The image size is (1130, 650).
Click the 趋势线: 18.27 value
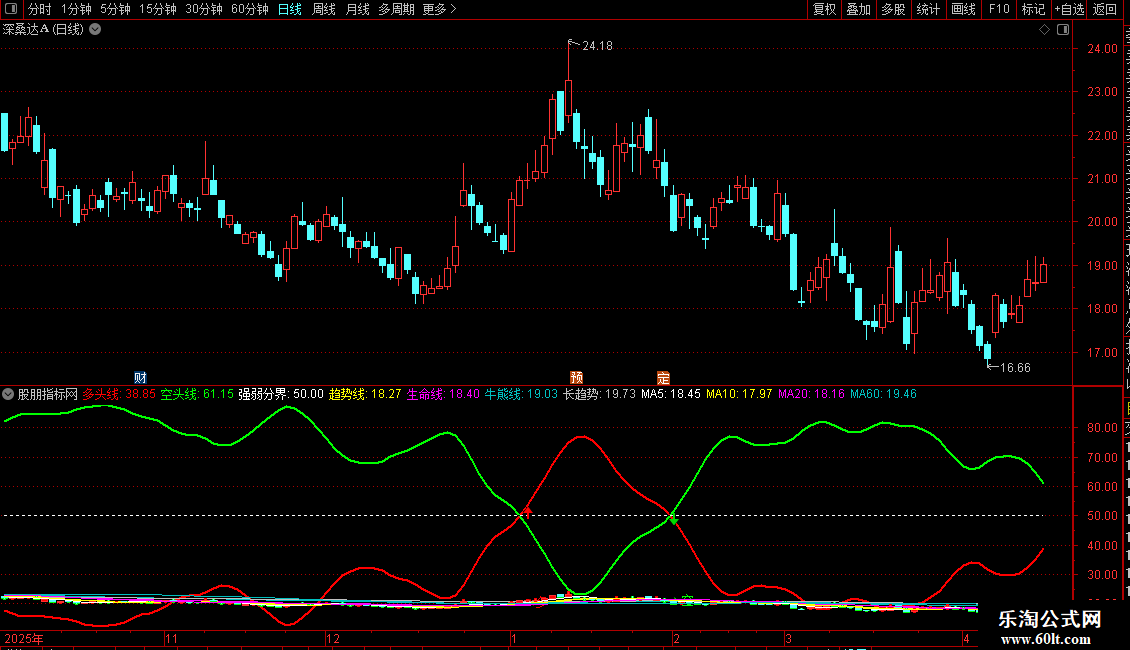365,394
